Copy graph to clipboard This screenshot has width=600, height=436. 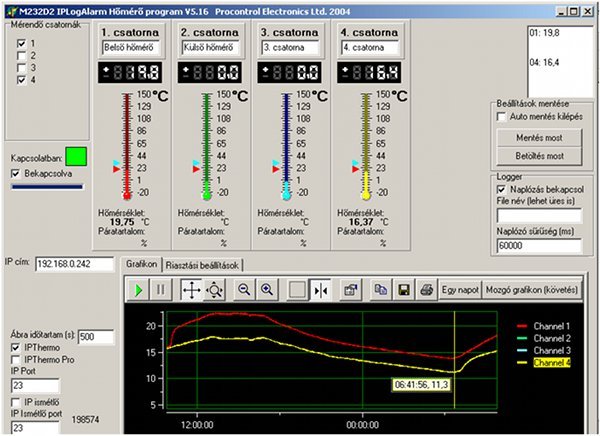click(x=381, y=290)
